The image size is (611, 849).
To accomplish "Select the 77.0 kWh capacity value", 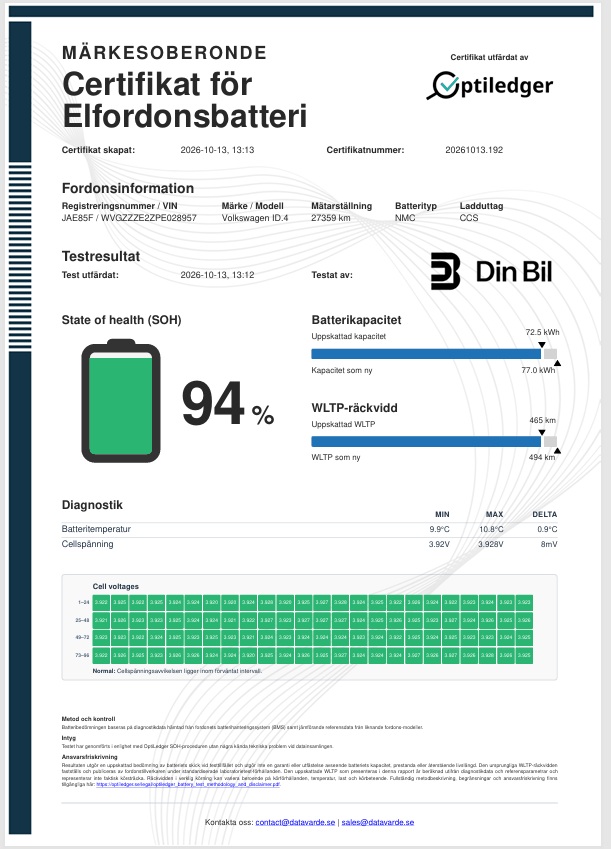I will [538, 370].
